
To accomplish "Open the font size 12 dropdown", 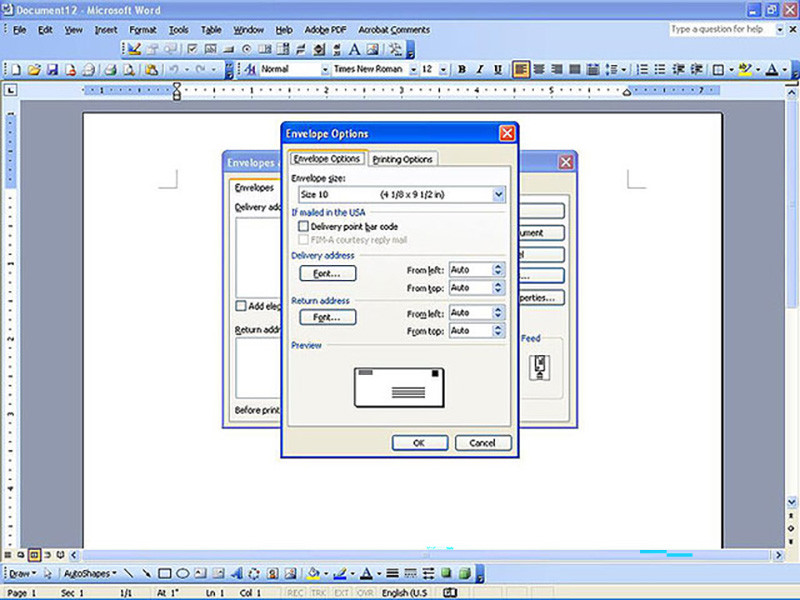I will click(443, 69).
